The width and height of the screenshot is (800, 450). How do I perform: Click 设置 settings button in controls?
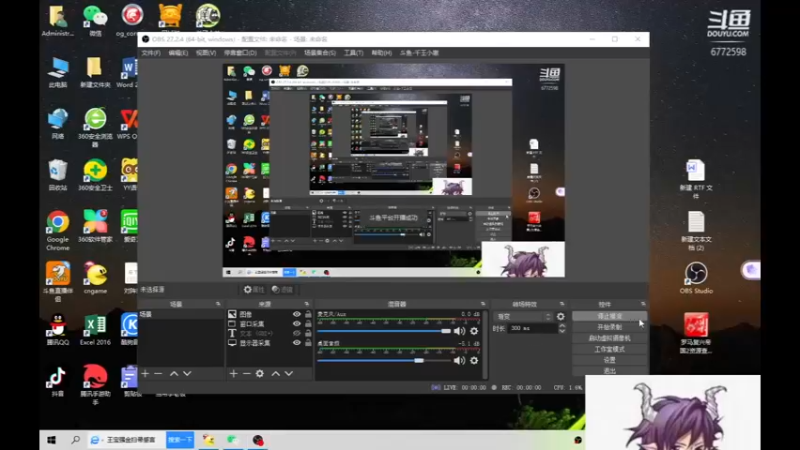click(x=609, y=360)
